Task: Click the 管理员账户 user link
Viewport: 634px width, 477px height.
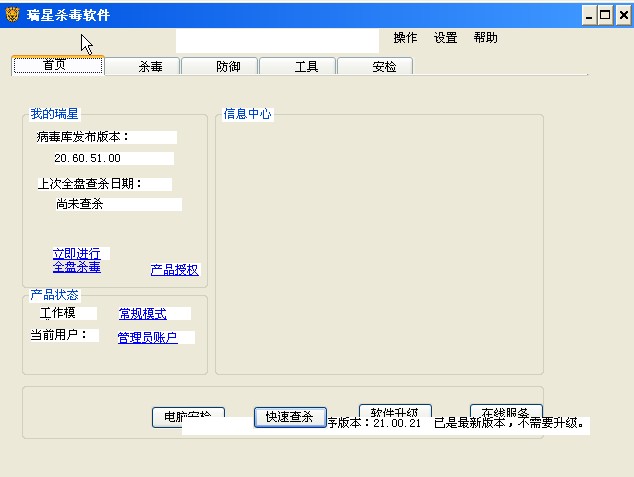Action: click(148, 337)
